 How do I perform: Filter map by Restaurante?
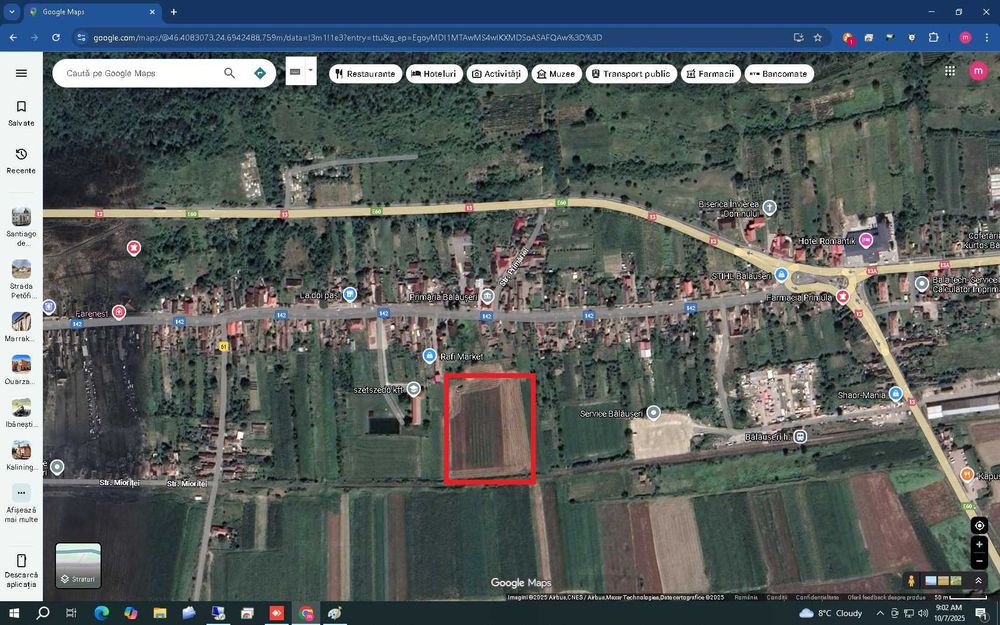click(365, 74)
